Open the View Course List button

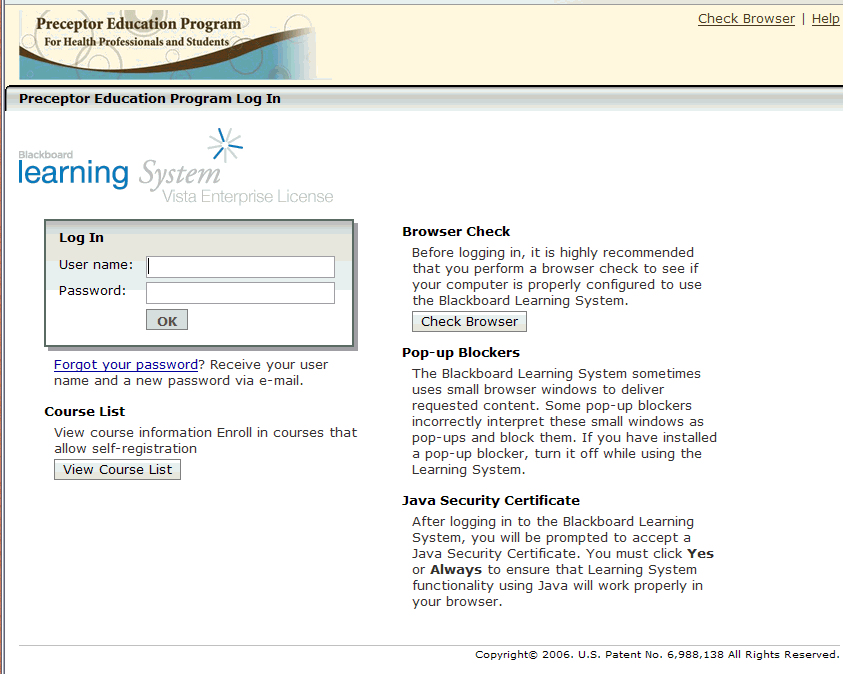coord(117,470)
